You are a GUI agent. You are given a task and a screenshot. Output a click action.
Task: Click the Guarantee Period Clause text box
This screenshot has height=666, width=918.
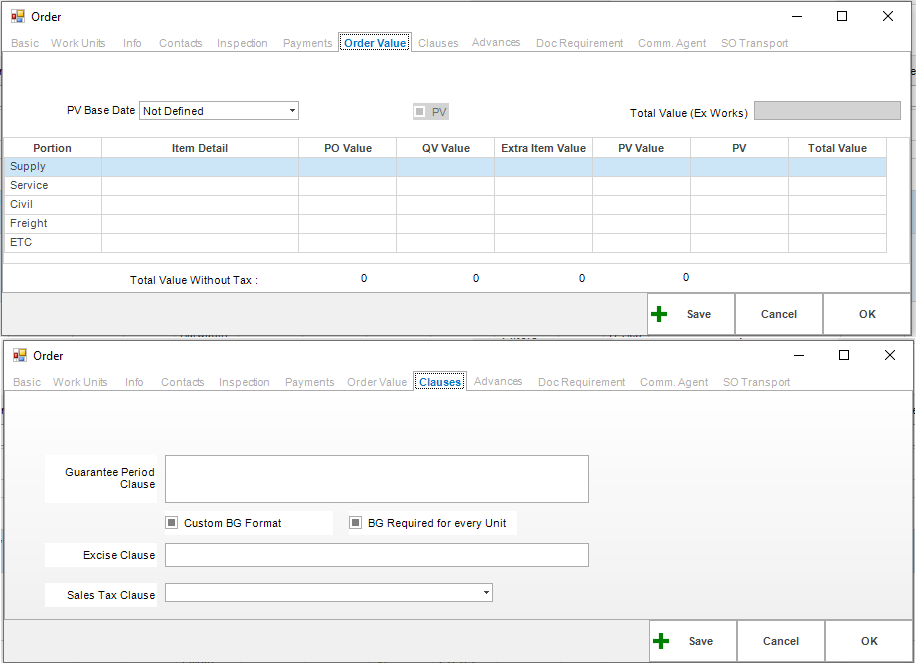point(376,479)
